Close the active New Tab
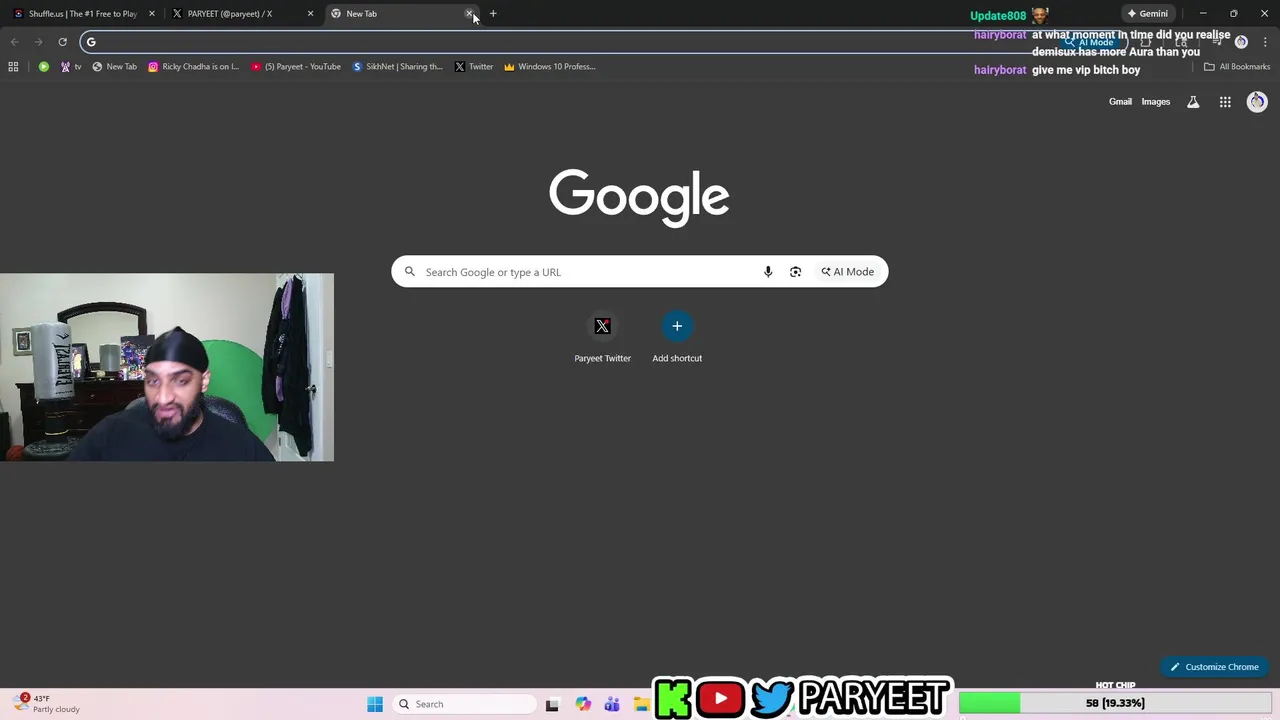 [x=469, y=14]
